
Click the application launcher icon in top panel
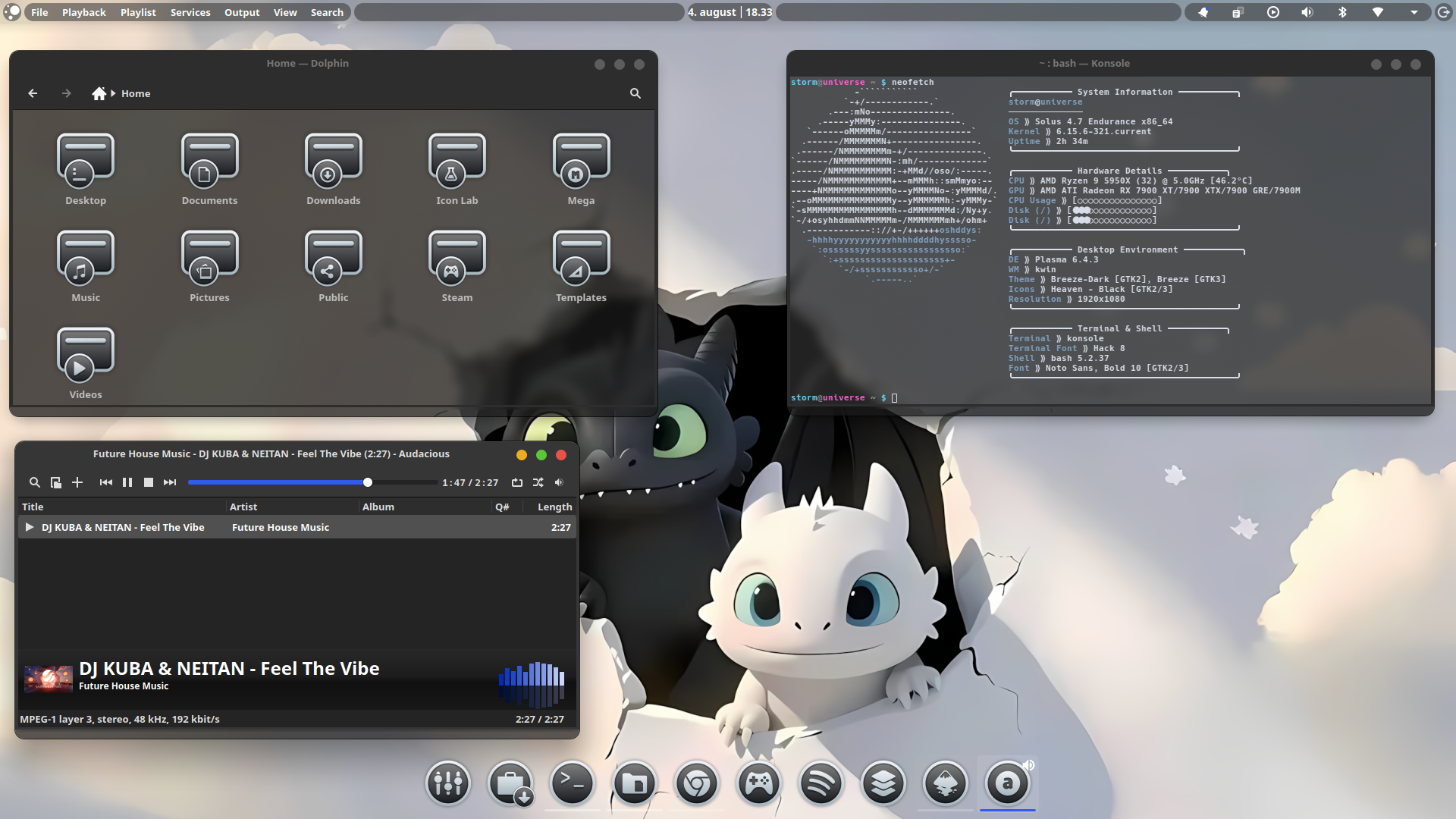click(12, 12)
